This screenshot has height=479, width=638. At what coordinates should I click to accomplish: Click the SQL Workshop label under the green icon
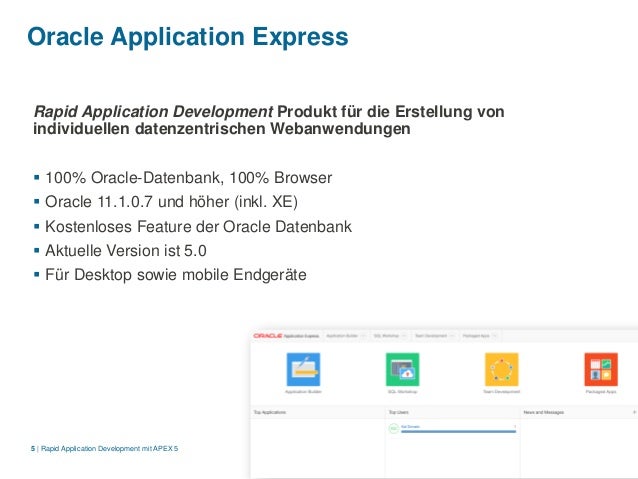pos(402,392)
